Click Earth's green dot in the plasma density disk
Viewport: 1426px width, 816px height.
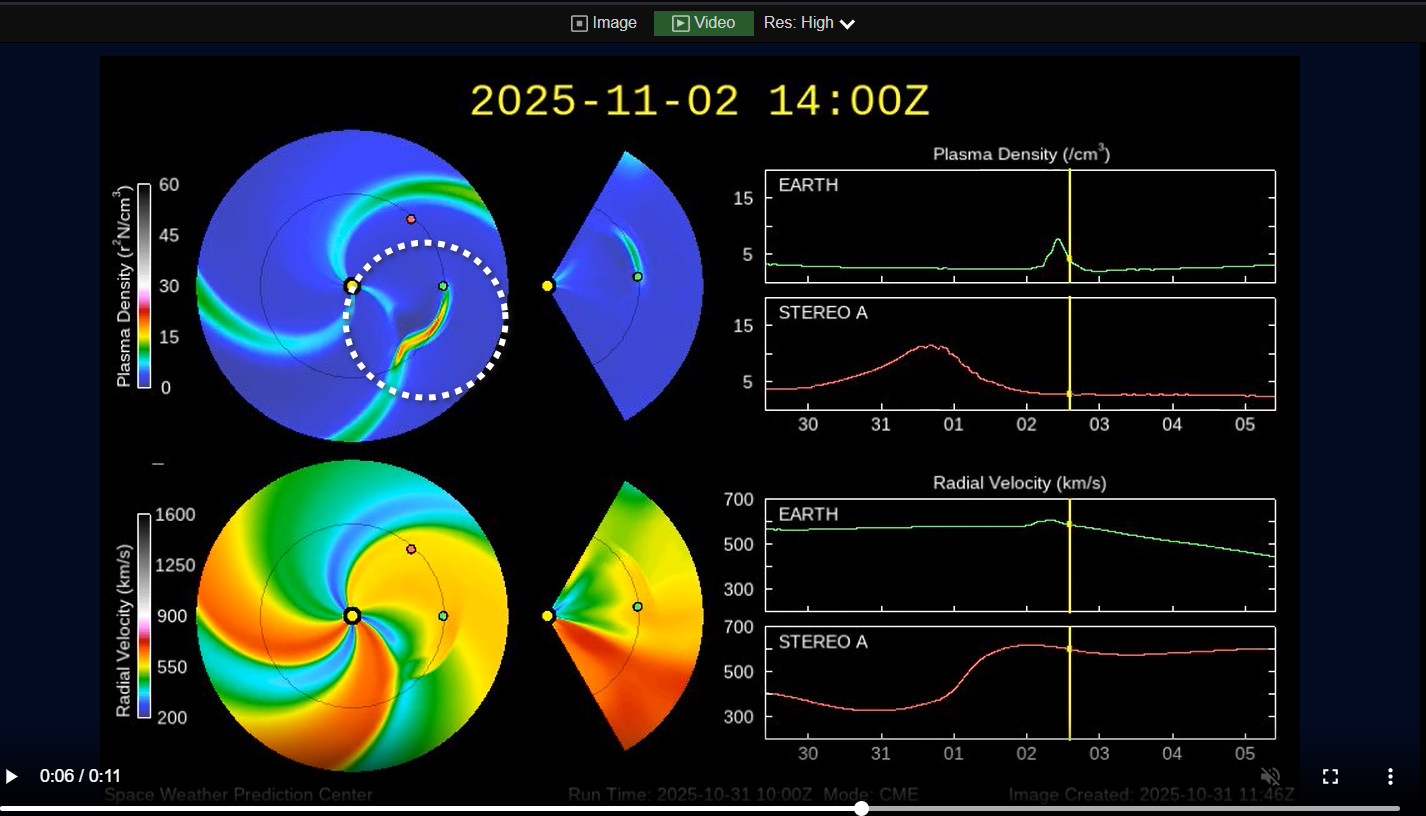pyautogui.click(x=443, y=286)
